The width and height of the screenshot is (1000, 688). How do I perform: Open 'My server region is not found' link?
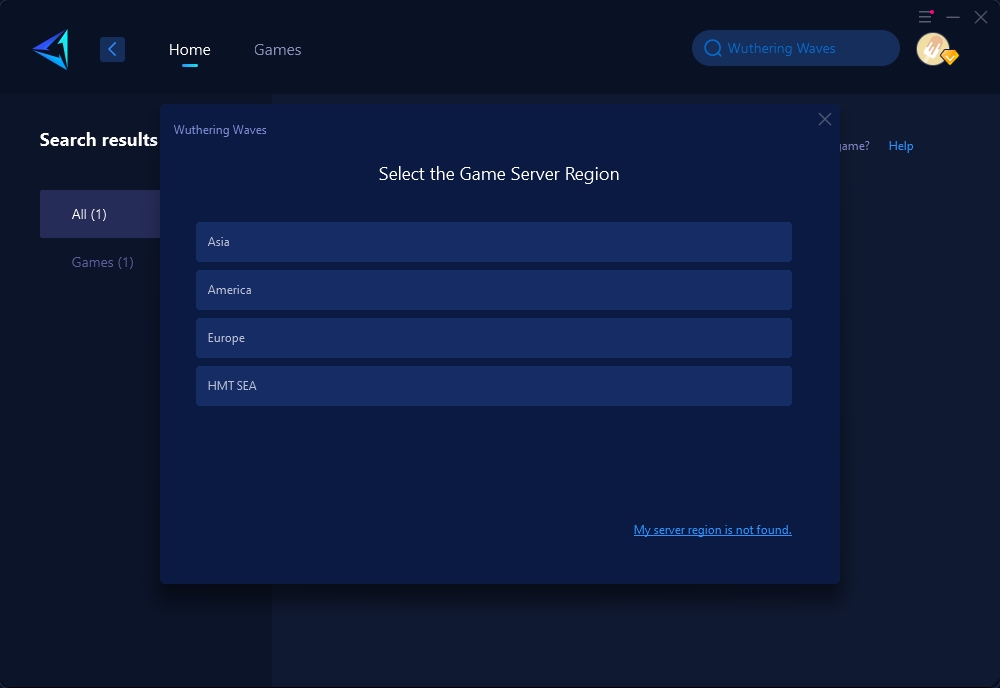tap(712, 530)
